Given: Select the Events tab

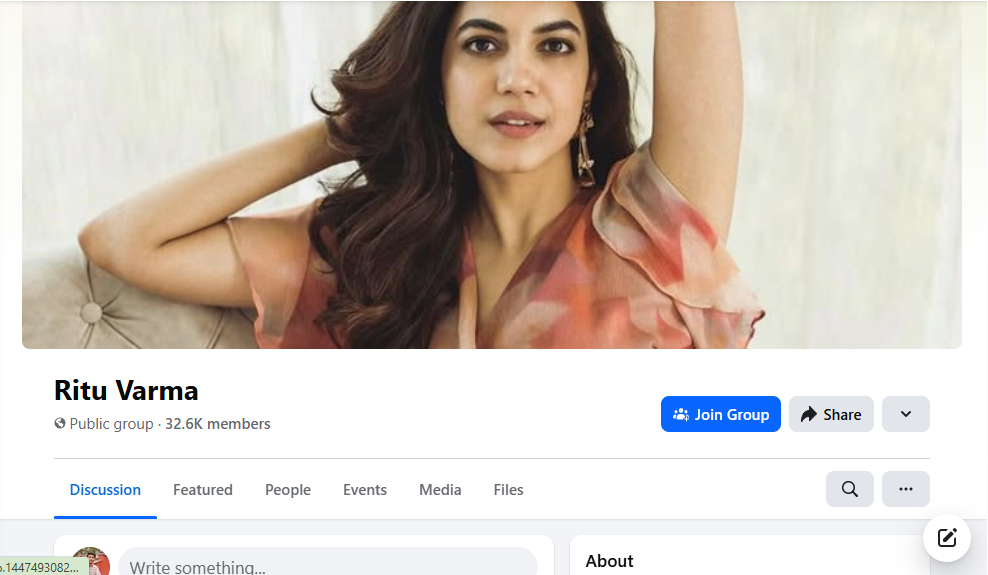Looking at the screenshot, I should 364,490.
